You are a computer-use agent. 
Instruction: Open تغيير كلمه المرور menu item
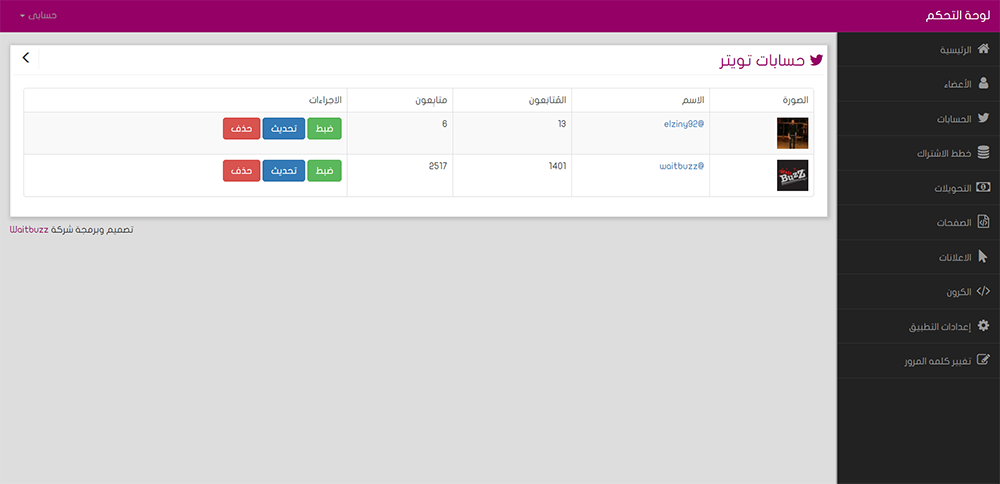918,361
